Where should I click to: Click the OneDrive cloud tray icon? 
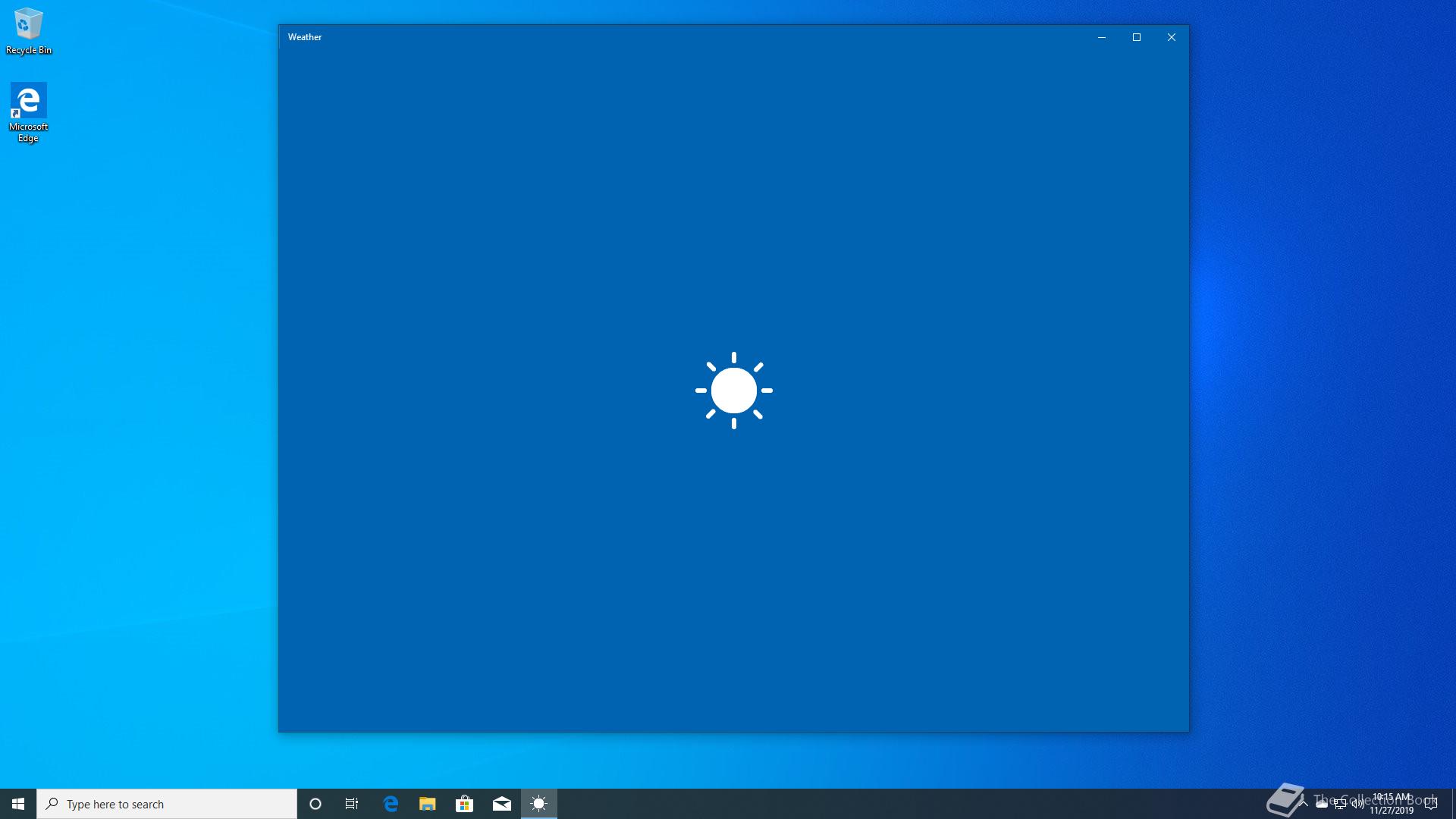pyautogui.click(x=1322, y=804)
